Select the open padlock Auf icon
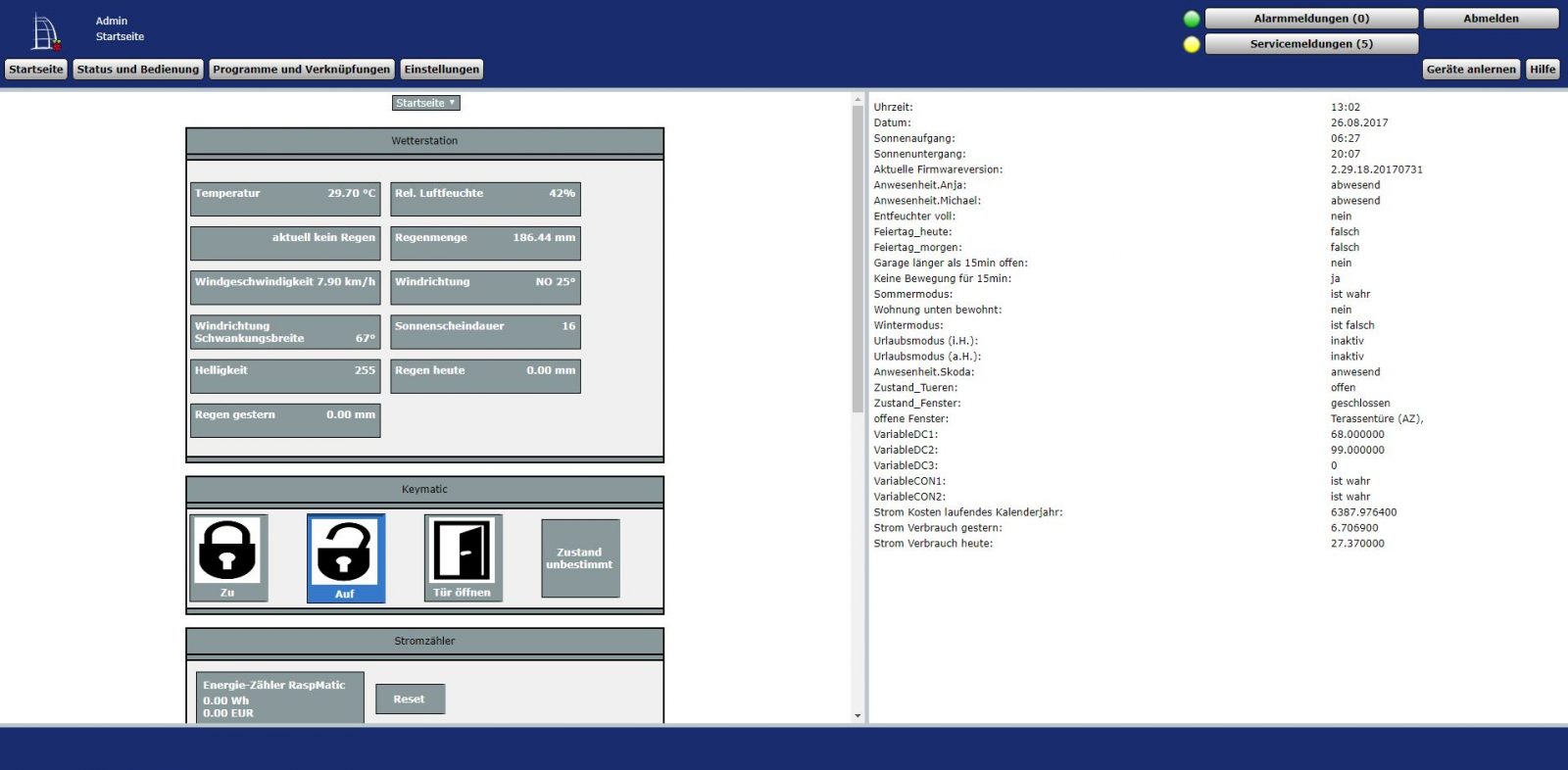1568x770 pixels. click(x=345, y=553)
